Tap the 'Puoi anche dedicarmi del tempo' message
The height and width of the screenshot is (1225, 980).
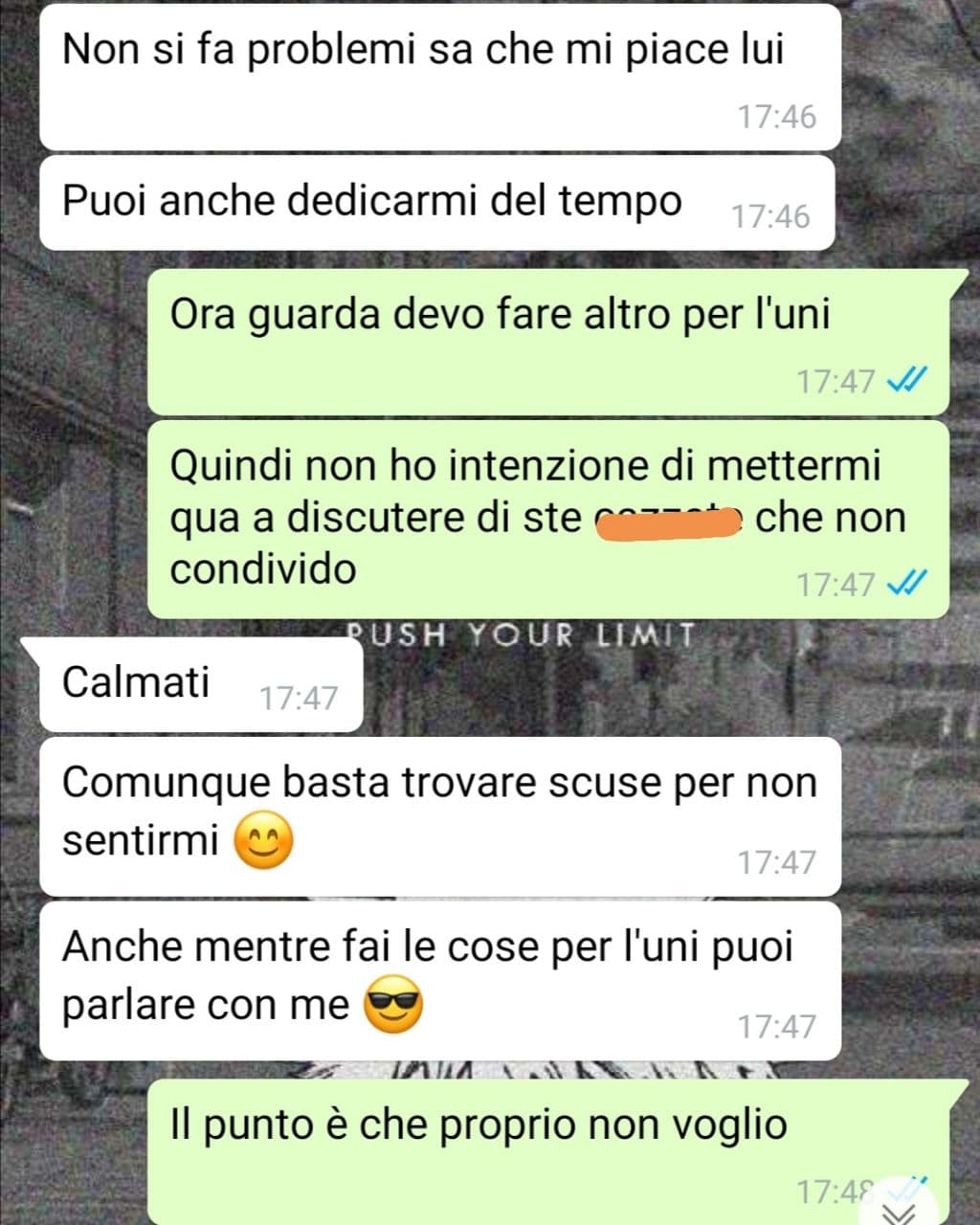[437, 203]
